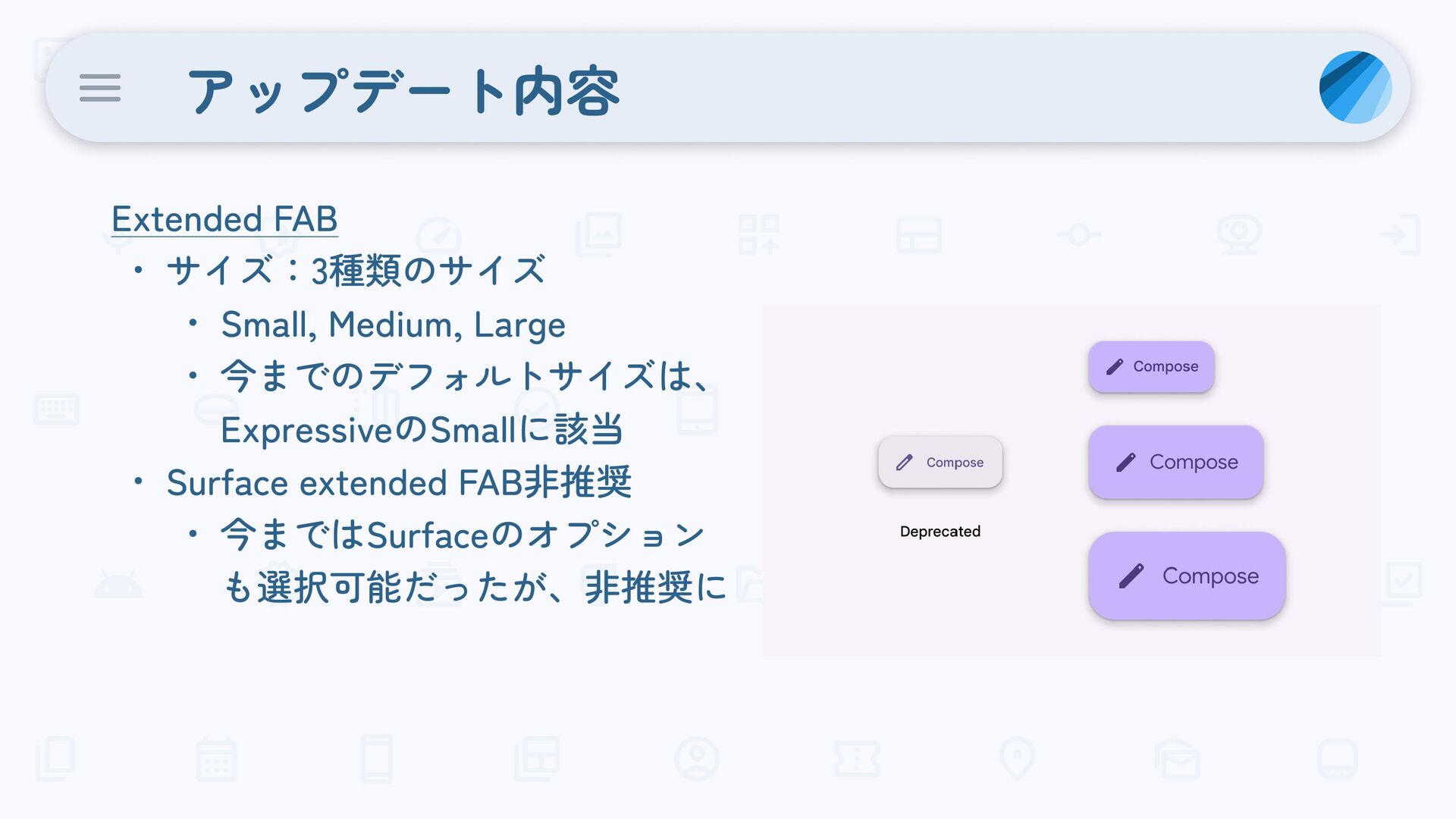1456x819 pixels.
Task: Click the pencil icon in the medium Compose FAB
Action: tap(1126, 463)
